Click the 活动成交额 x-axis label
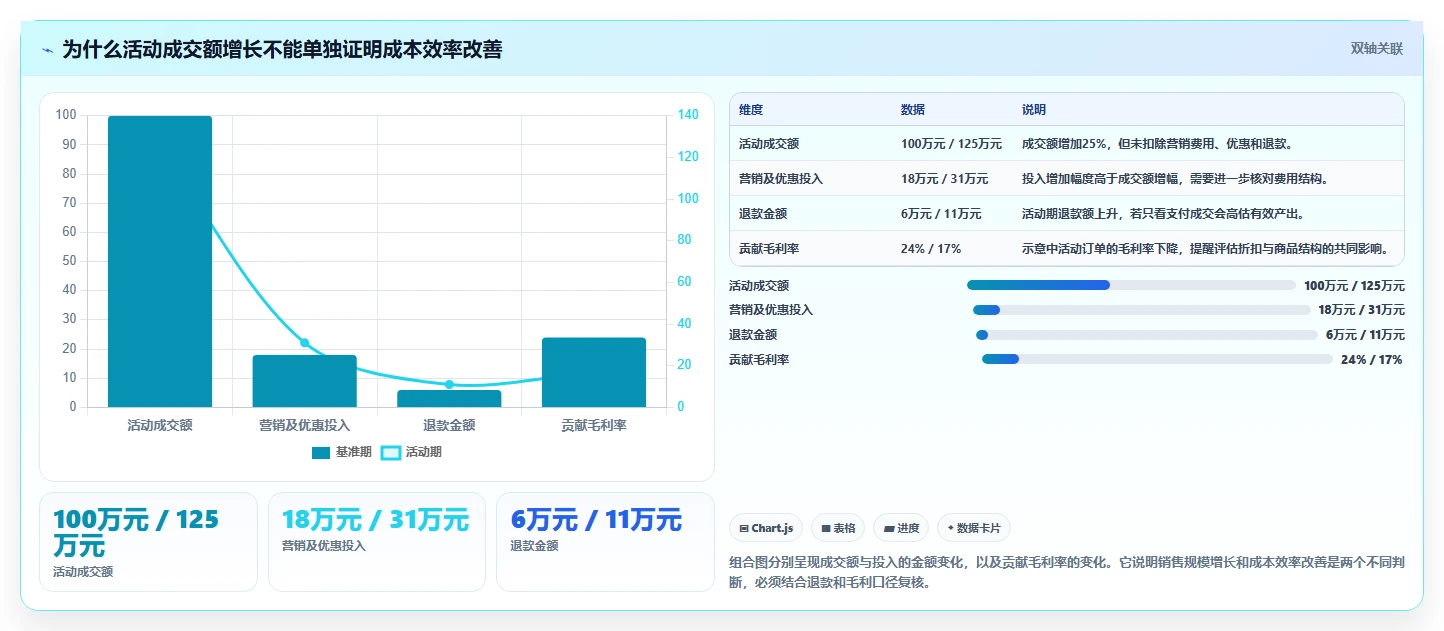Viewport: 1444px width, 631px height. (x=160, y=425)
